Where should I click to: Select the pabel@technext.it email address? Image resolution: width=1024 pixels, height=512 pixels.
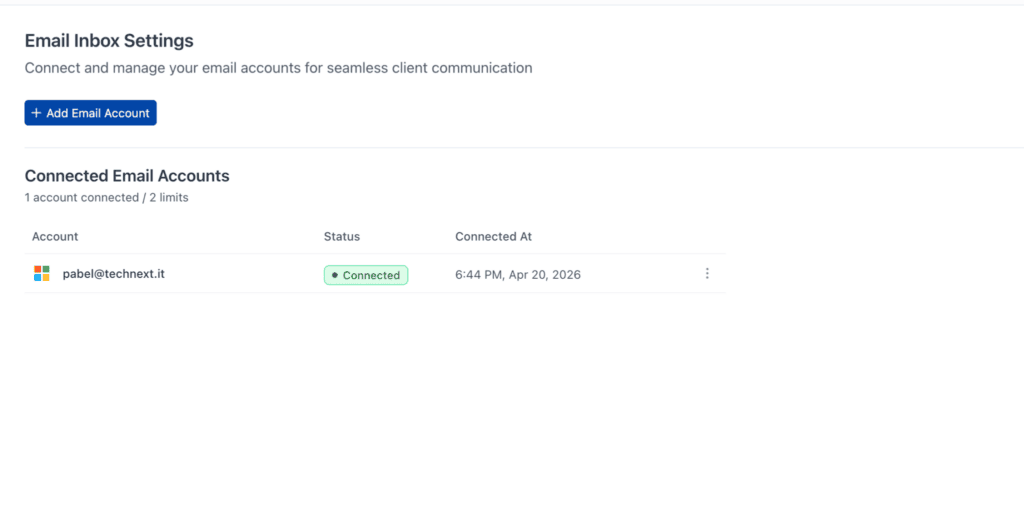point(113,274)
